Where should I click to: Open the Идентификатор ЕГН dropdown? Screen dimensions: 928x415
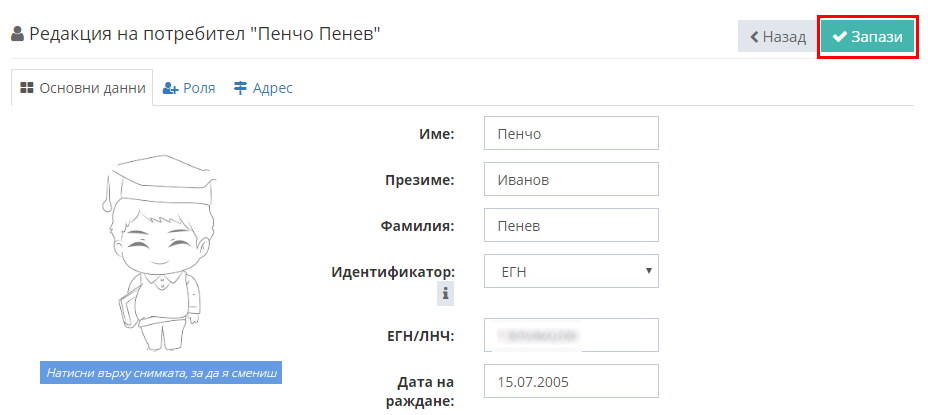571,271
